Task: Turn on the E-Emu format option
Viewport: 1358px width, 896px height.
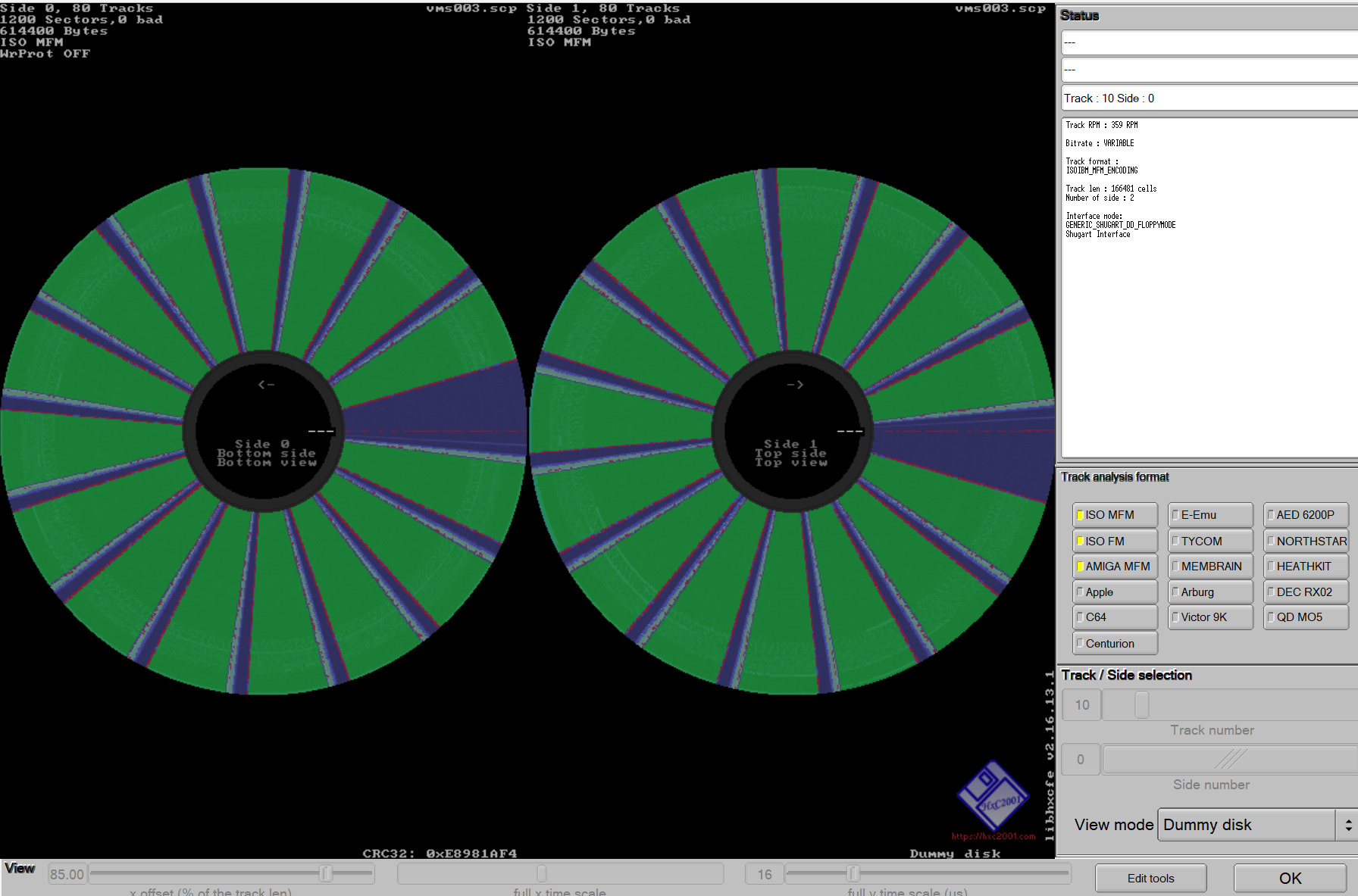Action: click(1210, 515)
